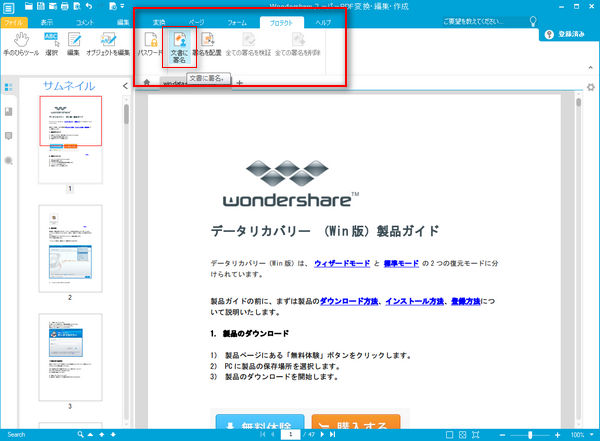Click the Open folder icon in quick access toolbar
The width and height of the screenshot is (600, 441).
tap(29, 6)
